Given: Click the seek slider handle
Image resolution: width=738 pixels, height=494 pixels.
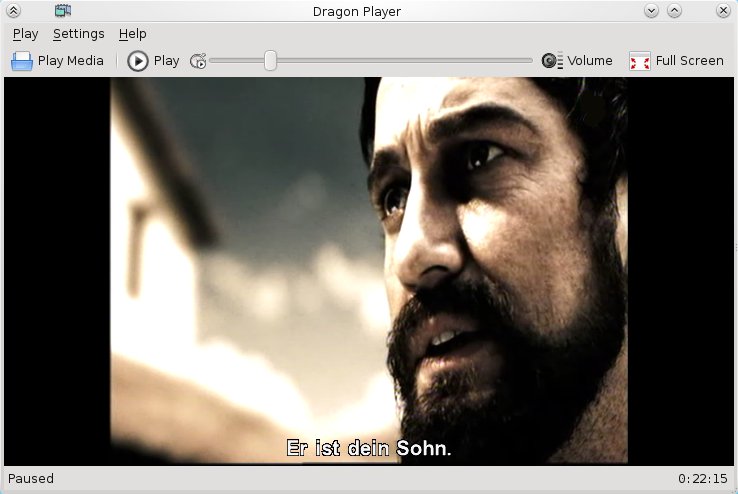Looking at the screenshot, I should (270, 61).
